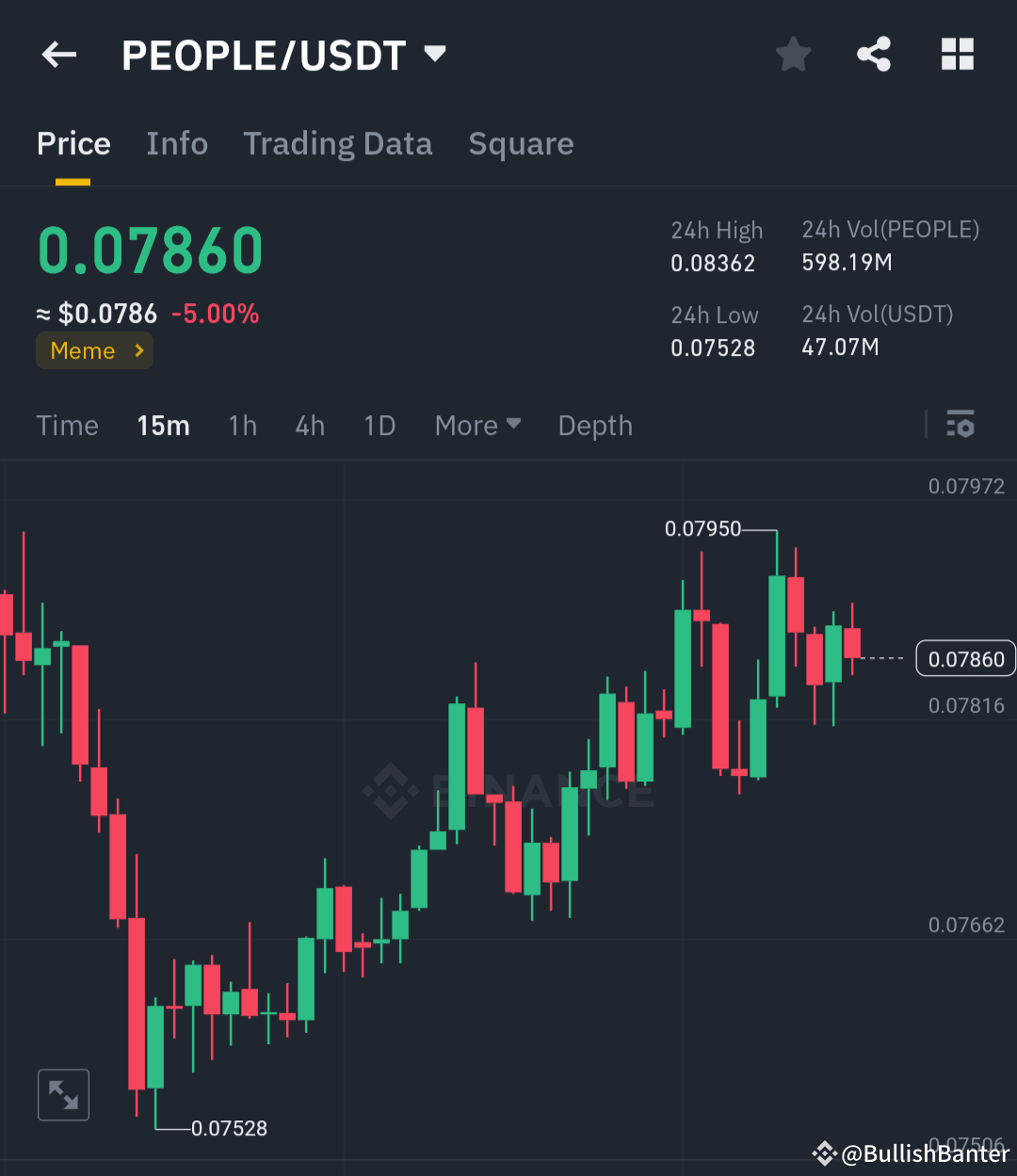Viewport: 1017px width, 1176px height.
Task: Expand the More intervals dropdown
Action: click(477, 425)
